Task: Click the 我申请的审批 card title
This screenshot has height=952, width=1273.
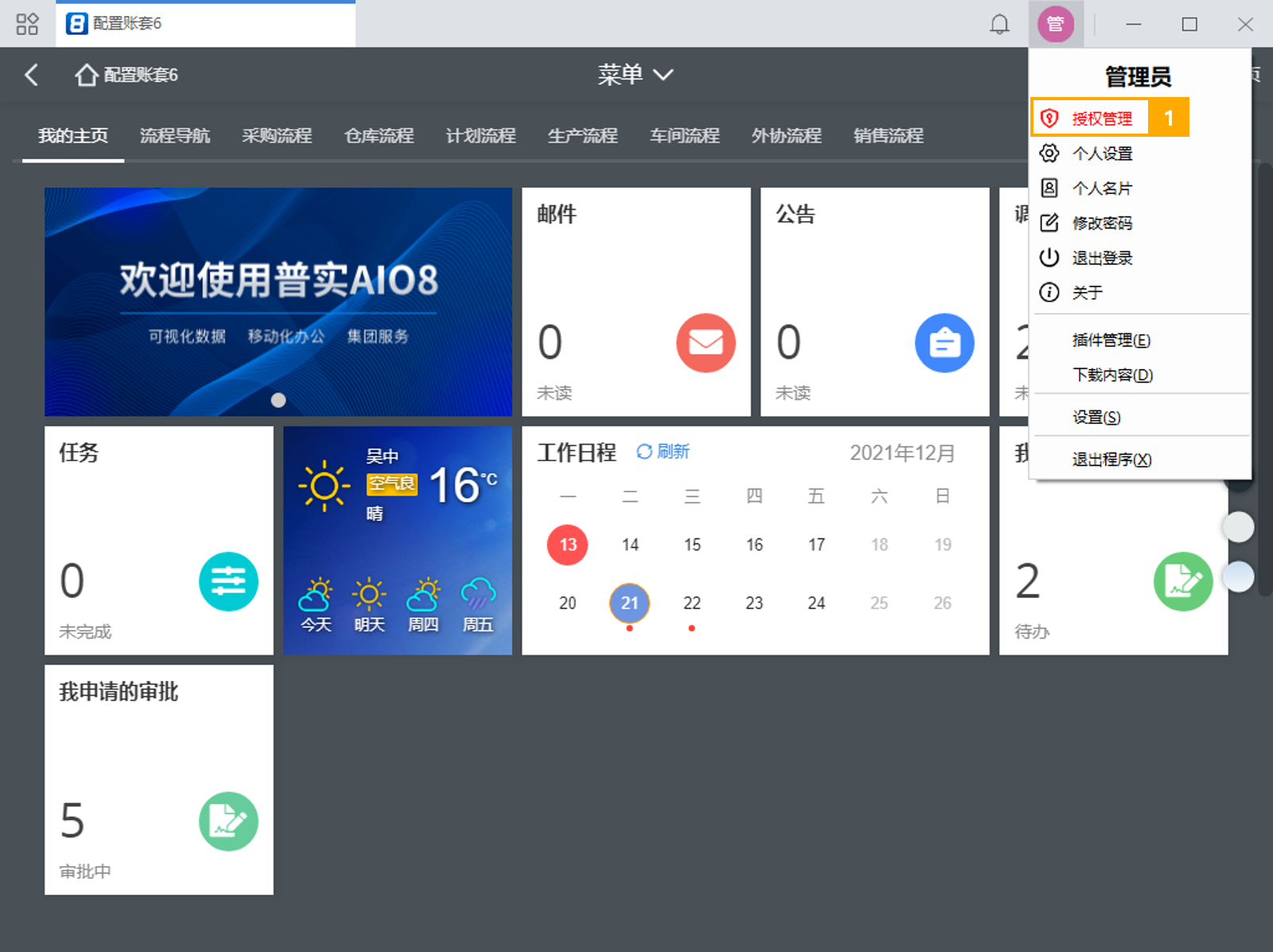Action: [x=119, y=692]
